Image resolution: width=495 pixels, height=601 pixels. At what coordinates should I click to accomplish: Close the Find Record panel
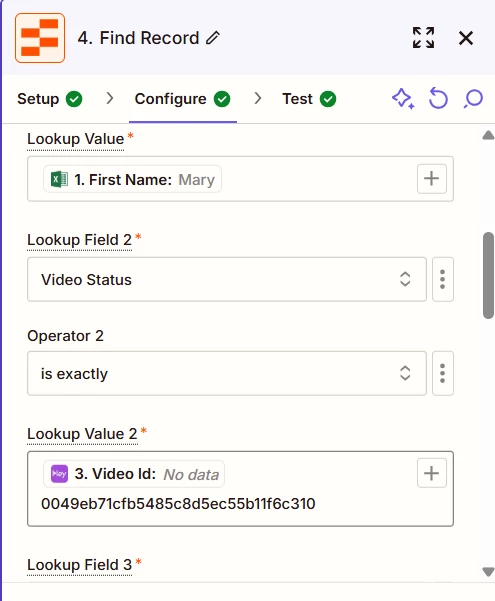pyautogui.click(x=466, y=38)
